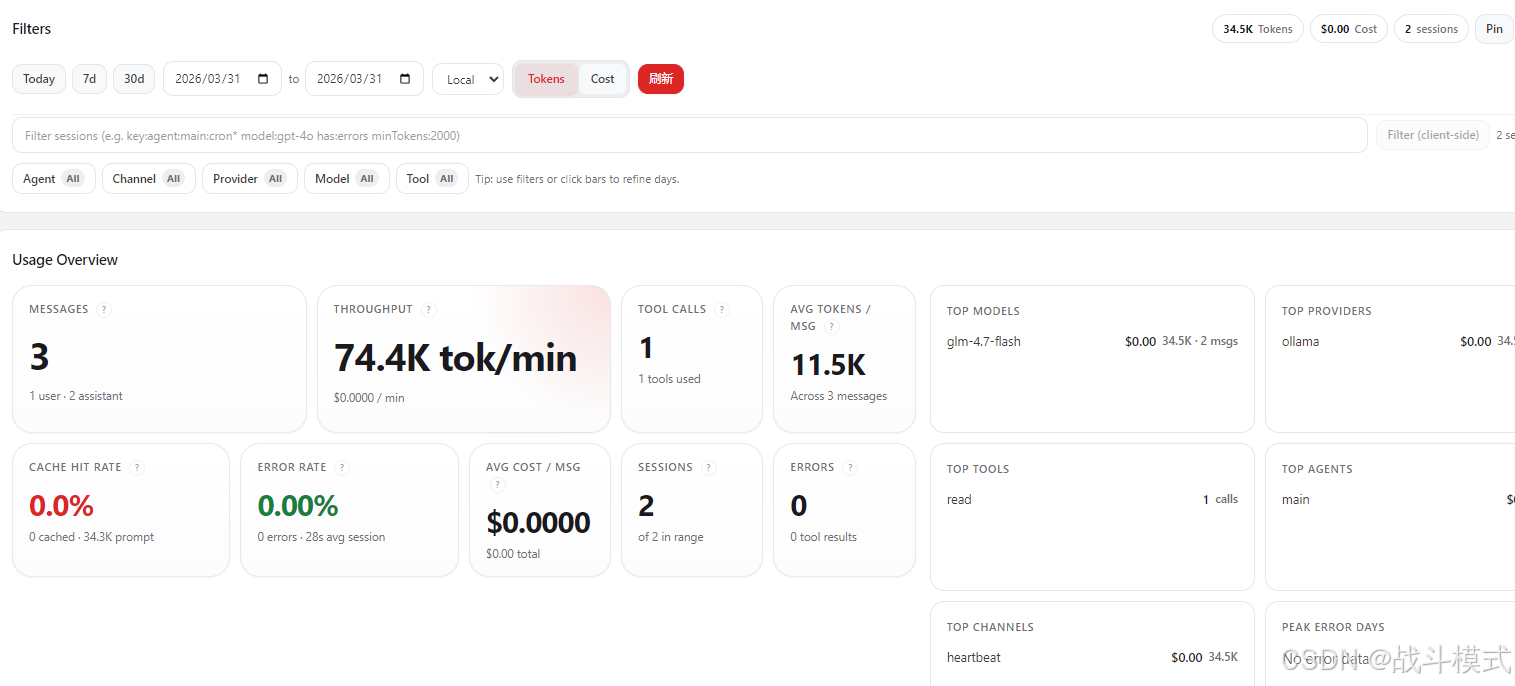Click the help icon next to MESSAGES

pos(104,310)
